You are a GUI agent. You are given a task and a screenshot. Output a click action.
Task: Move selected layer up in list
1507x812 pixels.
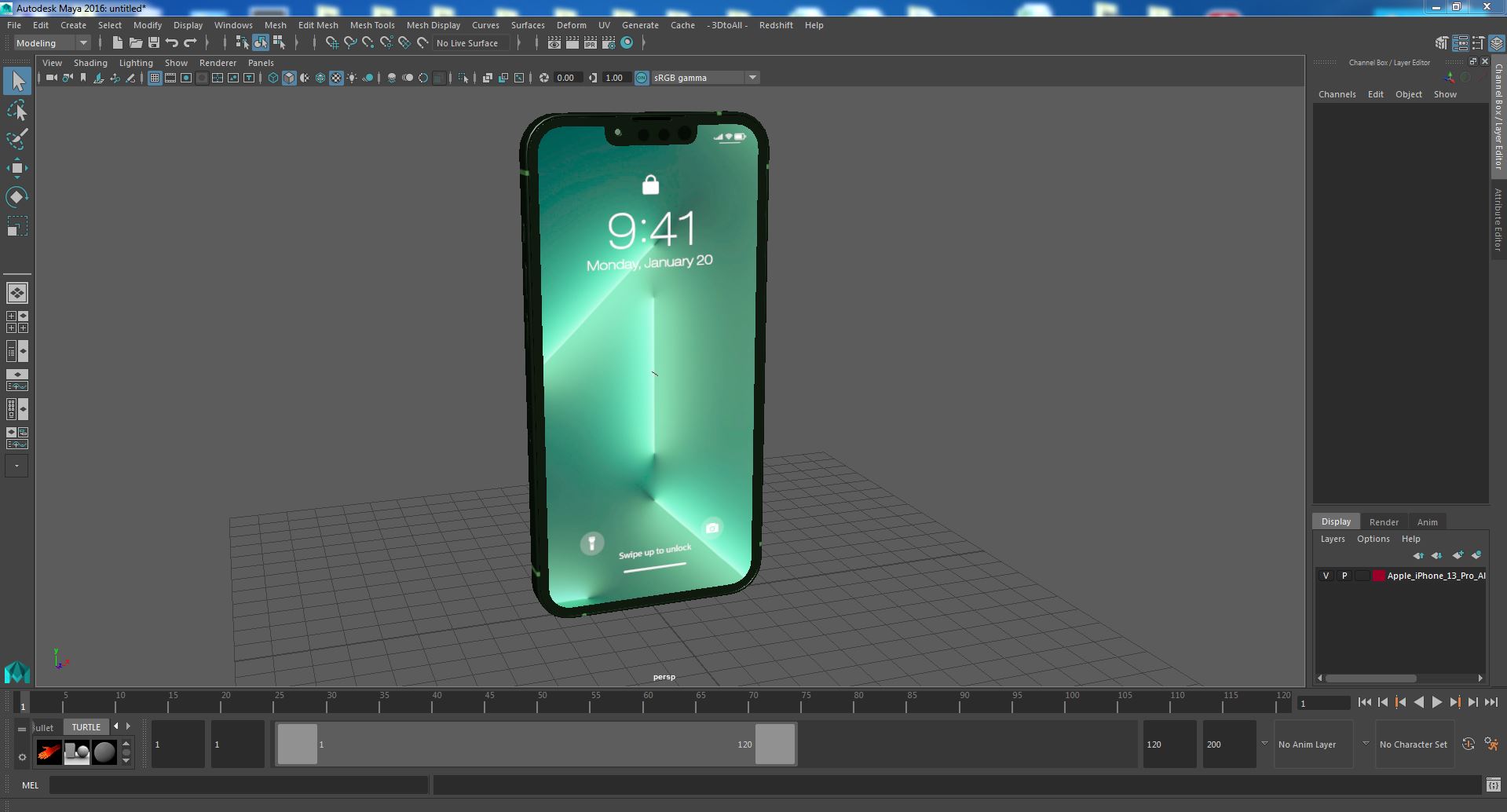[1418, 555]
